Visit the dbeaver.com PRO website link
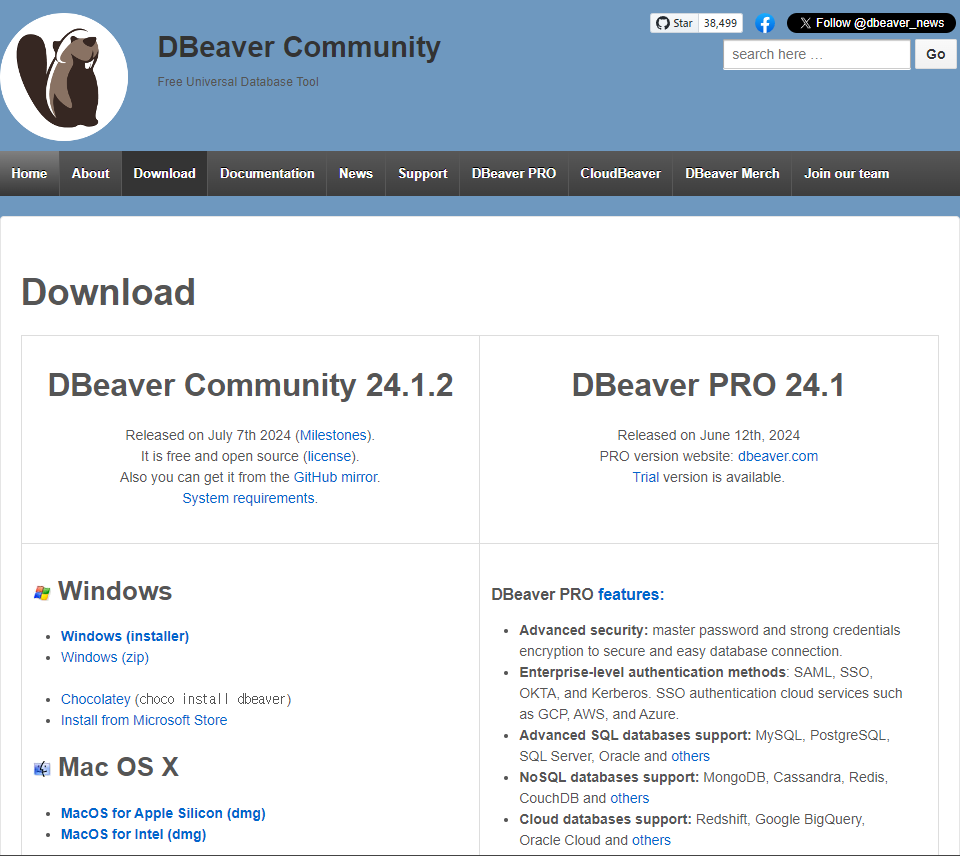The image size is (960, 856). [x=778, y=456]
